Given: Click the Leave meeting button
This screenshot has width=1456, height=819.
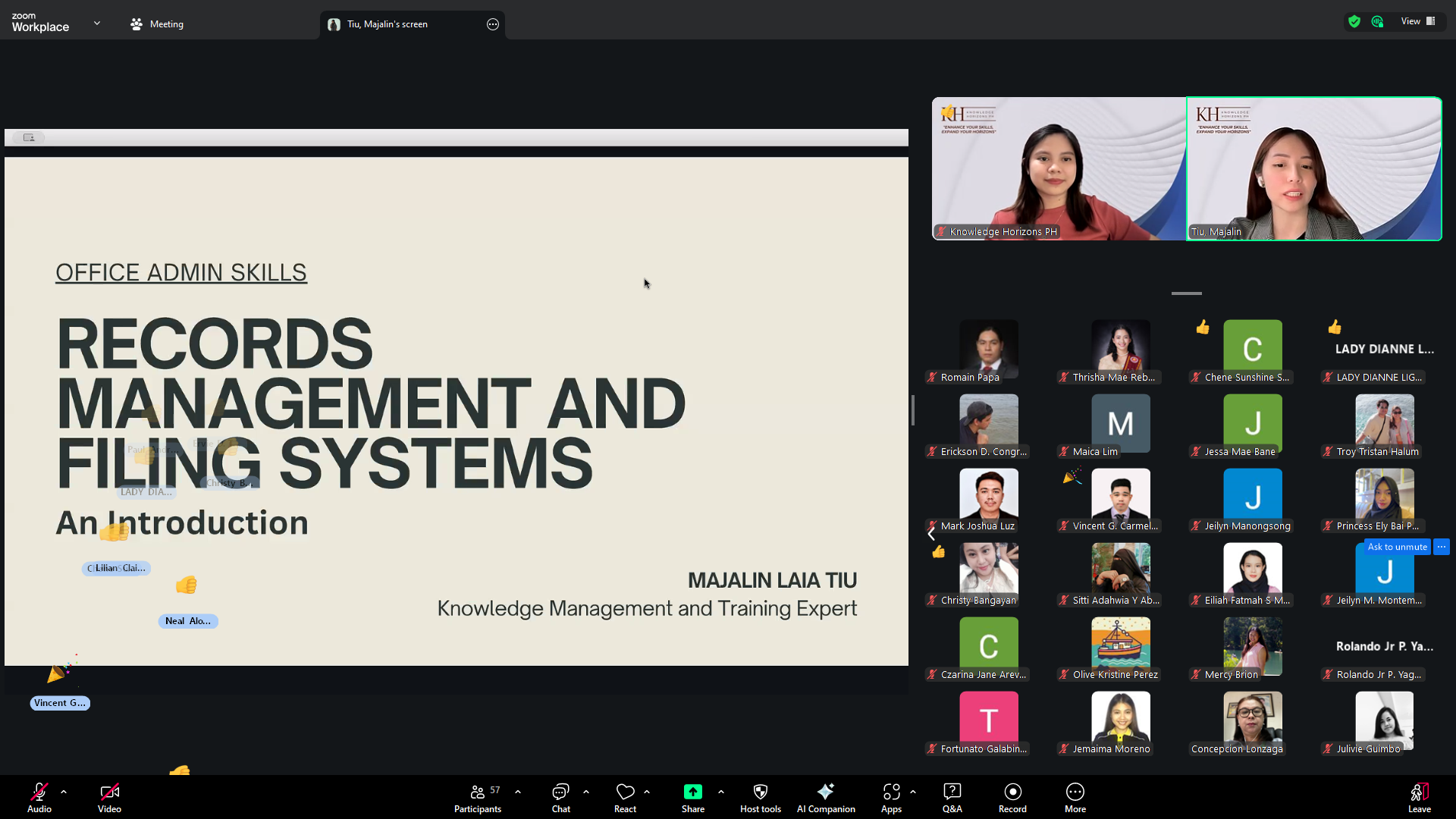Looking at the screenshot, I should (x=1419, y=797).
